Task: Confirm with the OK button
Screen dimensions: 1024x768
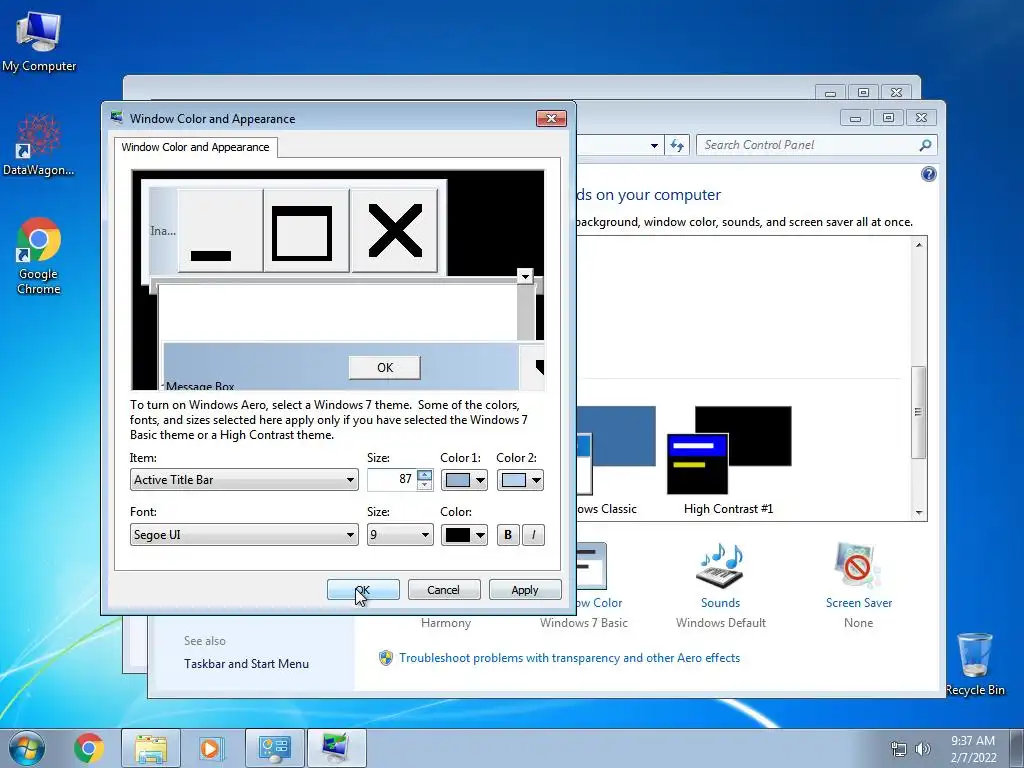Action: [x=363, y=590]
